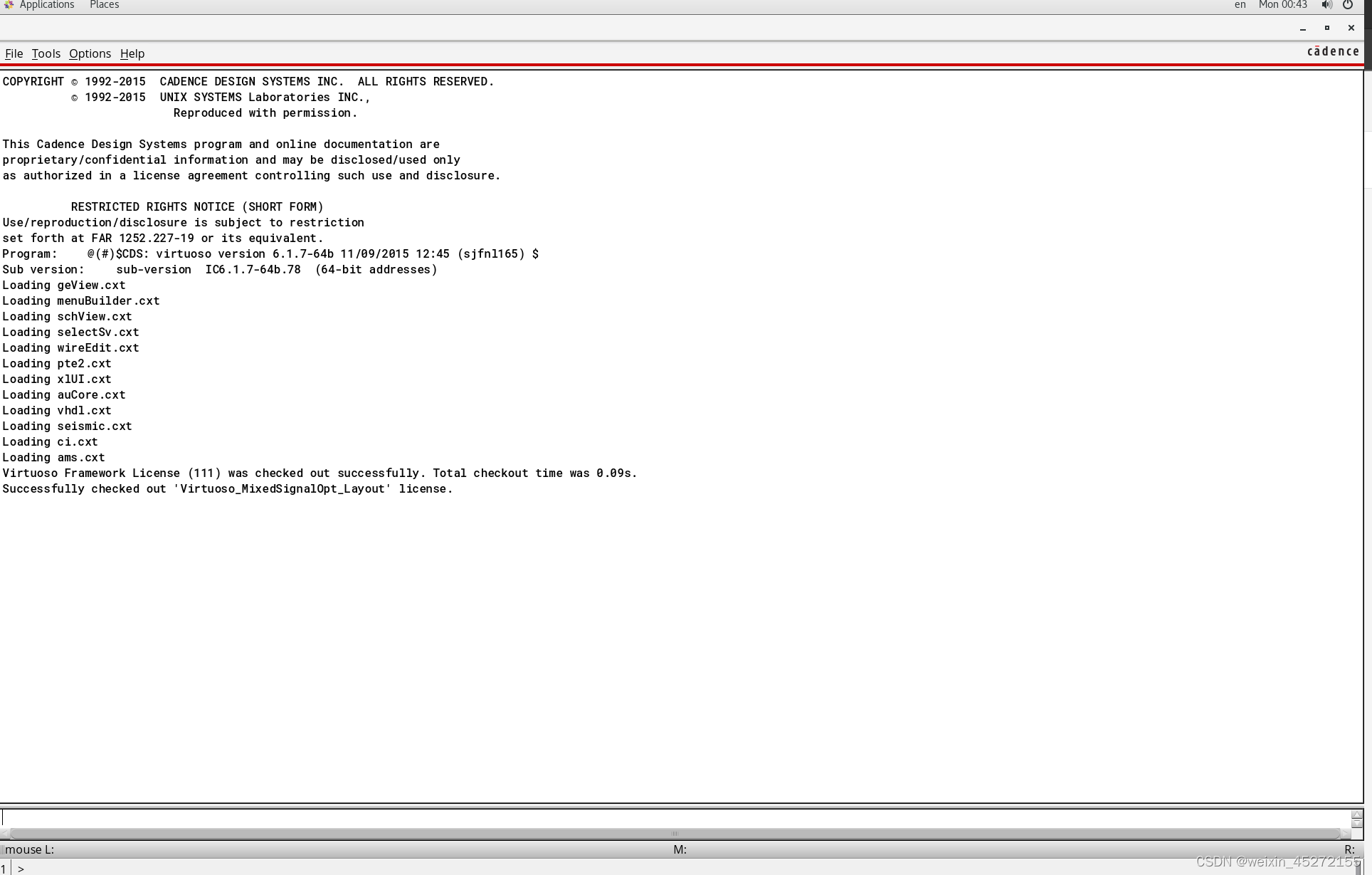
Task: Open the Help menu
Action: point(132,53)
